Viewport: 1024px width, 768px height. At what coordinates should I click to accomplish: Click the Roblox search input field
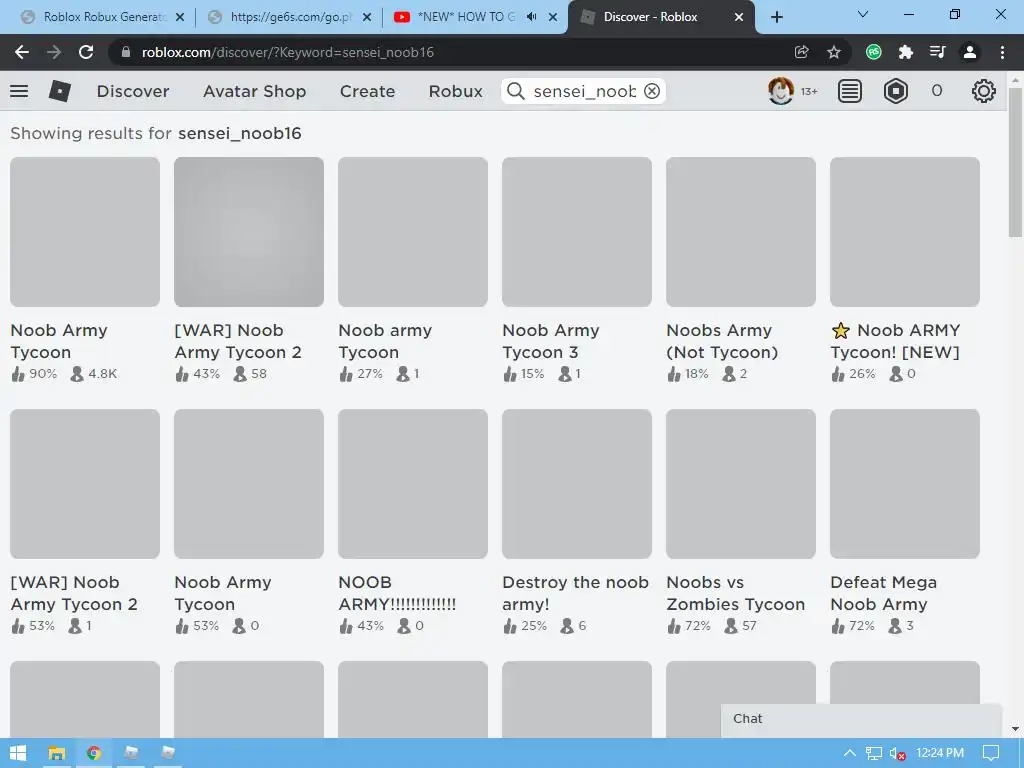coord(584,91)
